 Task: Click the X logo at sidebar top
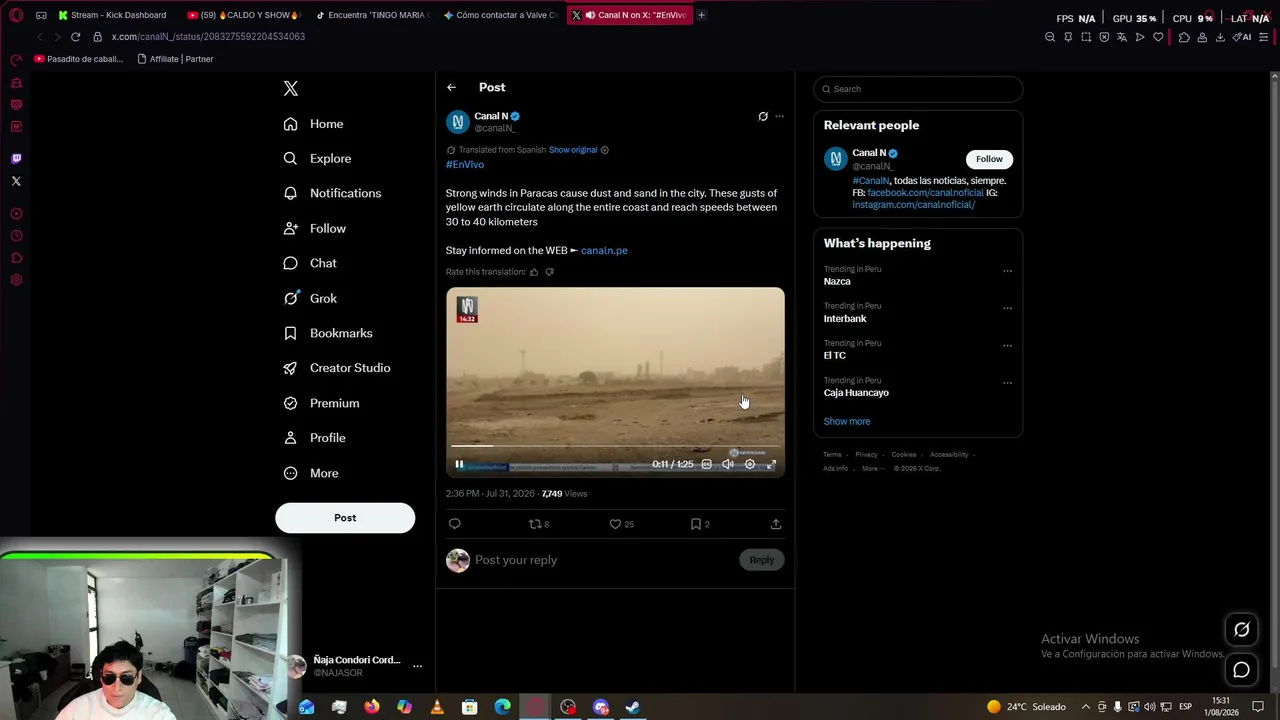click(x=291, y=88)
